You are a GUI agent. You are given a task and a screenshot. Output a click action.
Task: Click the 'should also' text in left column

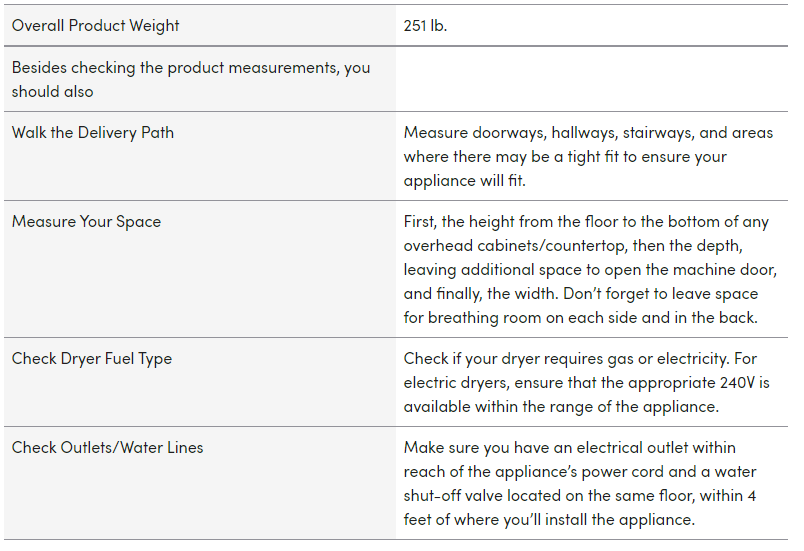(53, 92)
